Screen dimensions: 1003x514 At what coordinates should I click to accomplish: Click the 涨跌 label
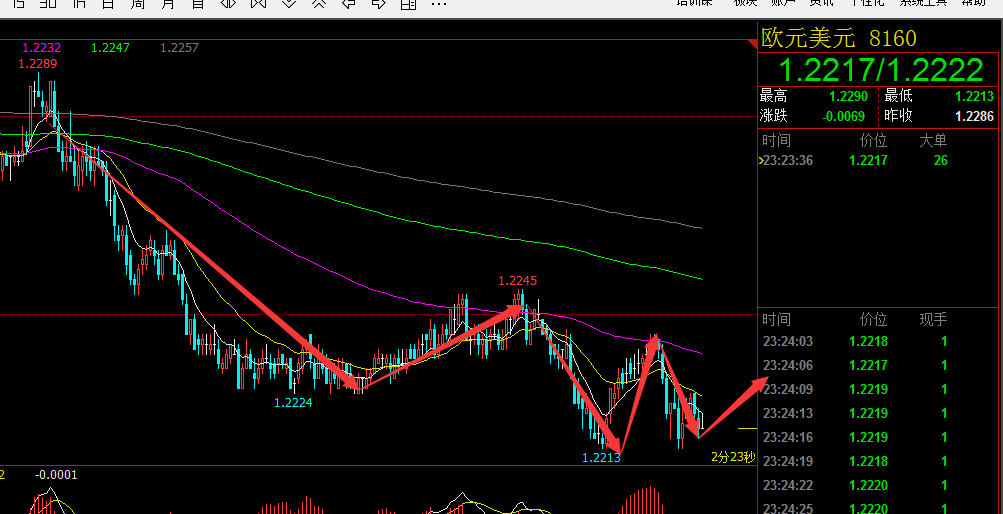point(773,116)
